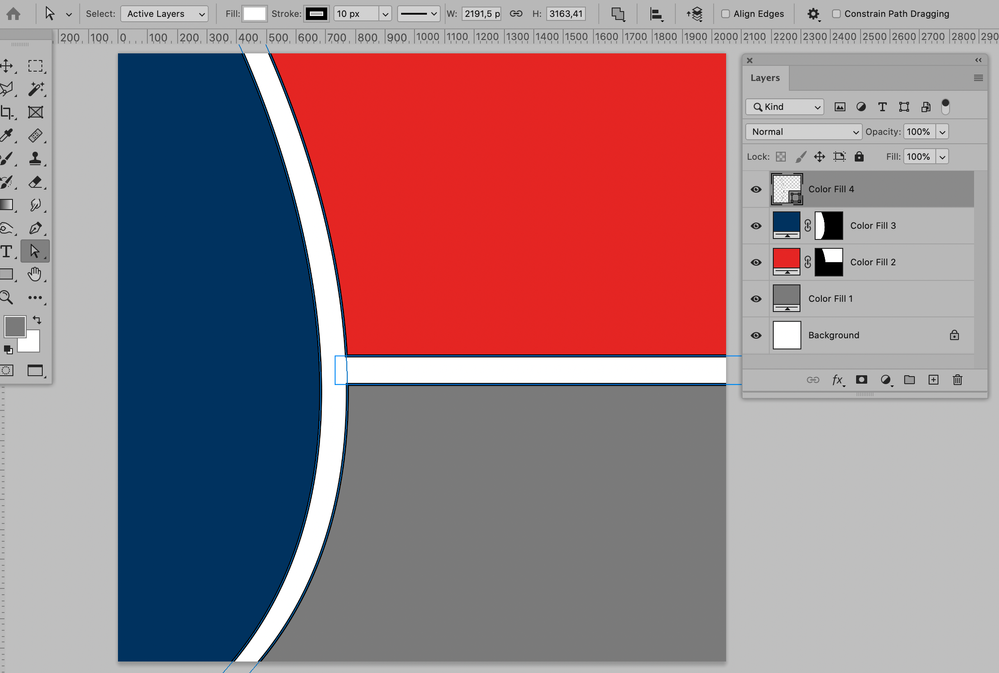Viewport: 999px width, 673px height.
Task: Open the Active Layers select dropdown
Action: tap(164, 14)
